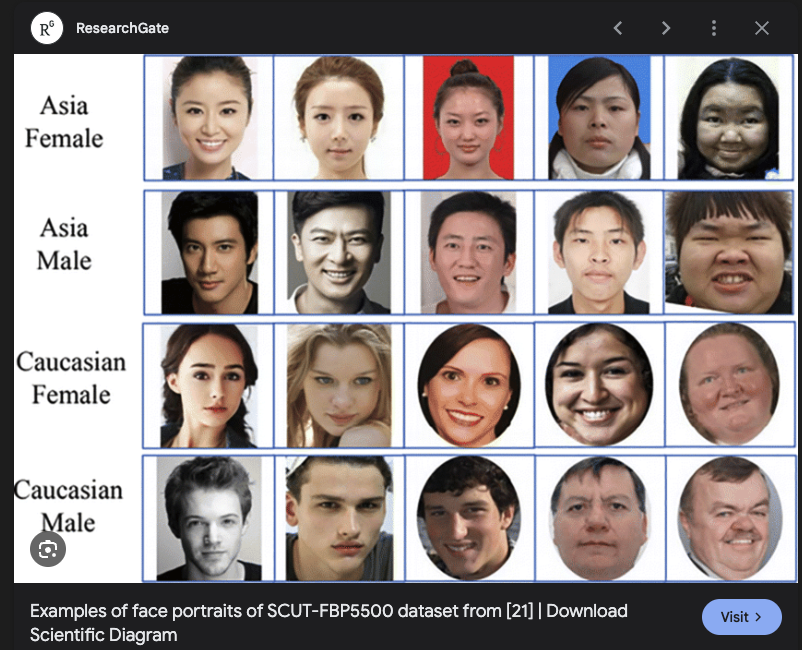Click the "Caucasian Female" row label
Viewport: 802px width, 650px height.
coord(71,377)
